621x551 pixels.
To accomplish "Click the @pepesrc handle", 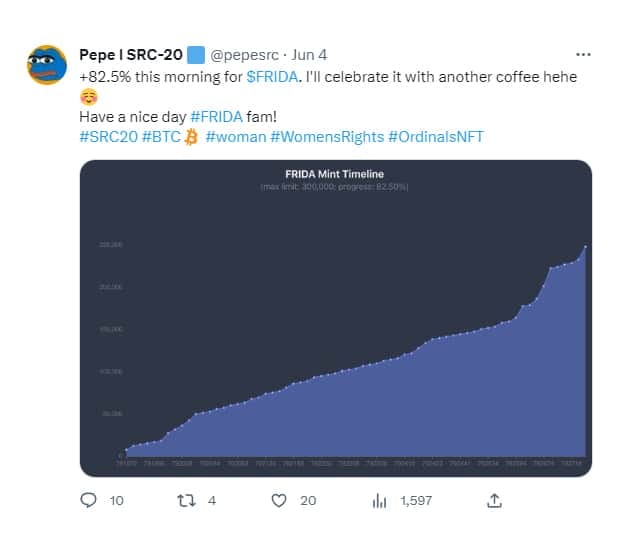I will (247, 54).
